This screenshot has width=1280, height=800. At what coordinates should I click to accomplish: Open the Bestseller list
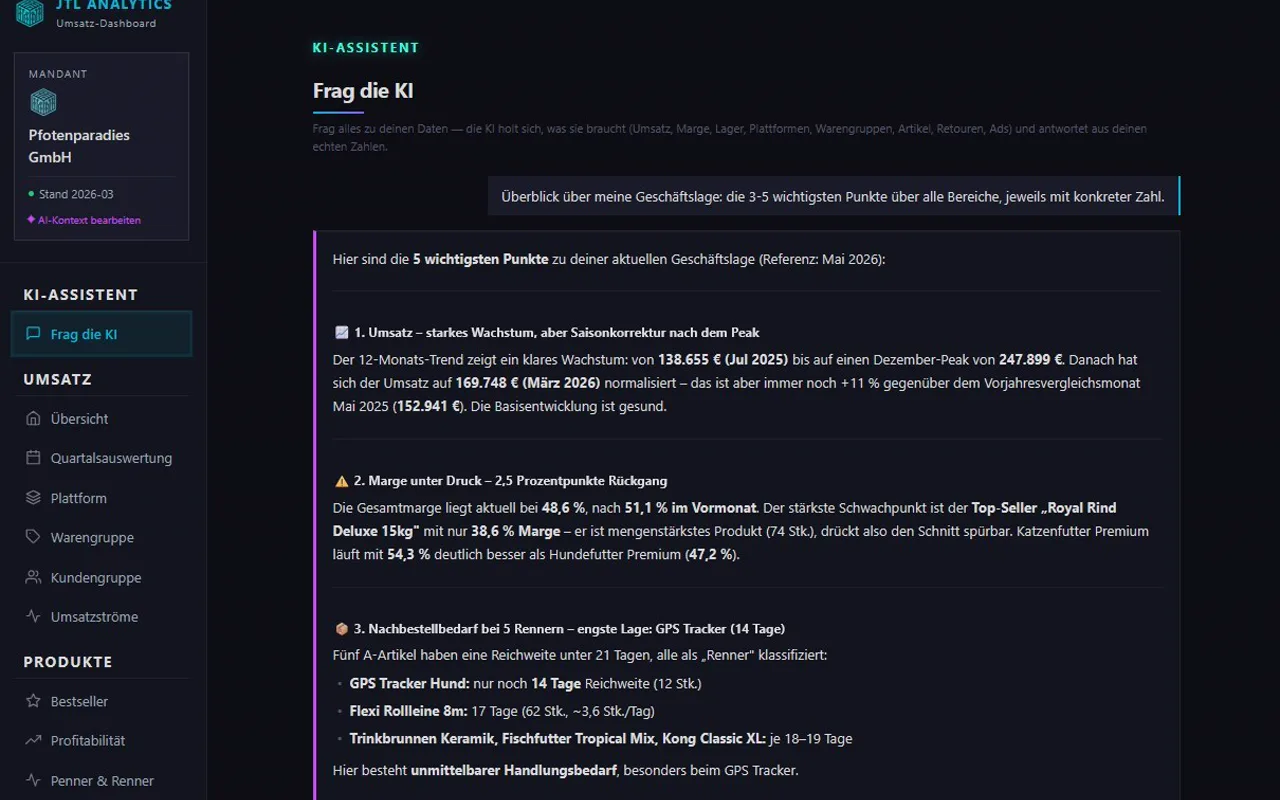tap(101, 701)
